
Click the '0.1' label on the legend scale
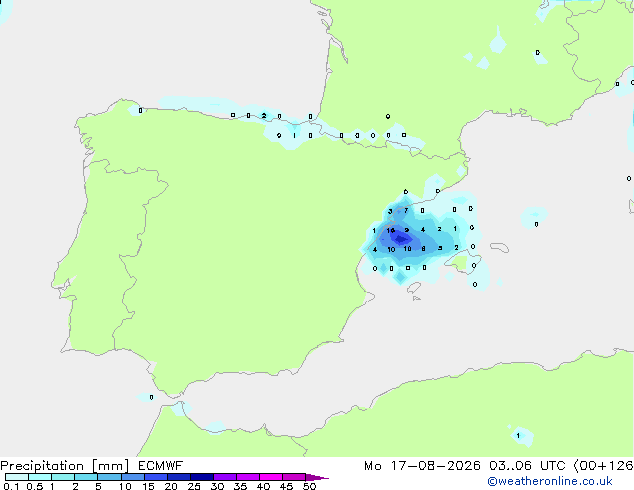(x=11, y=486)
